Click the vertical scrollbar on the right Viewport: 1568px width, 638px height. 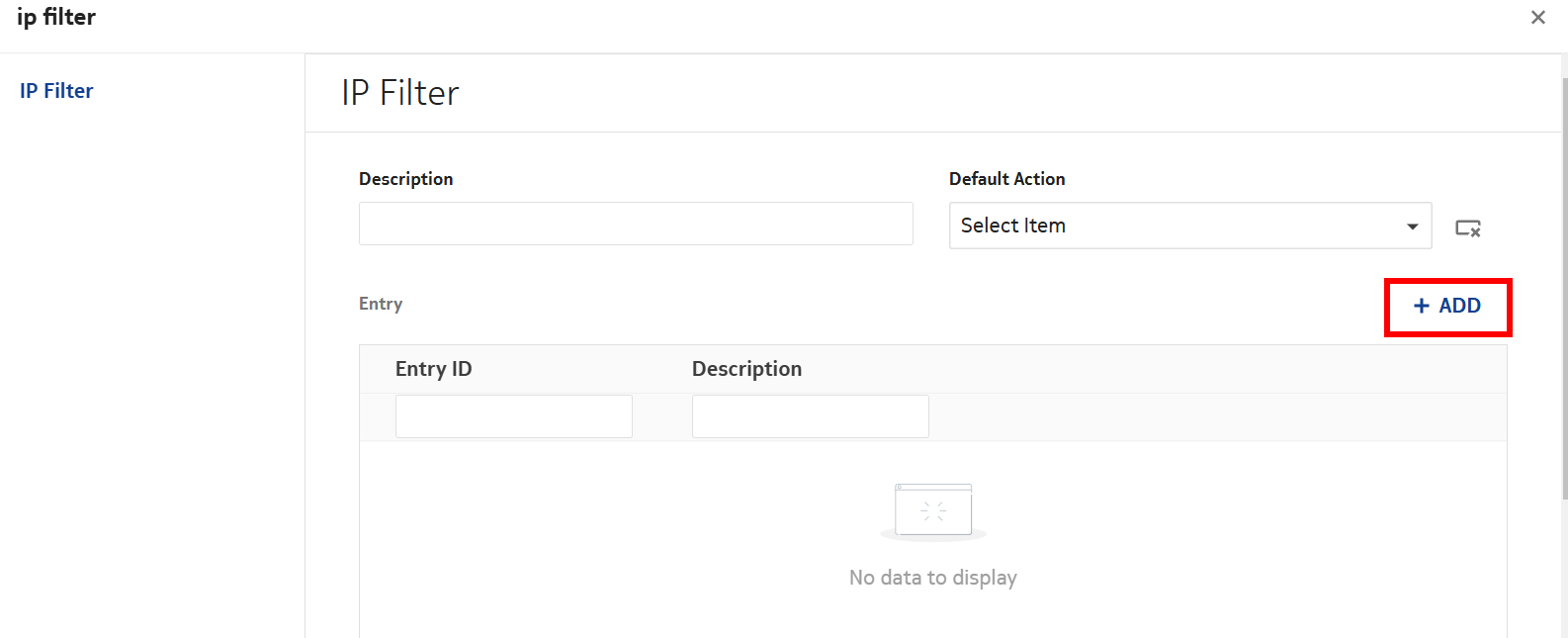[x=1564, y=287]
